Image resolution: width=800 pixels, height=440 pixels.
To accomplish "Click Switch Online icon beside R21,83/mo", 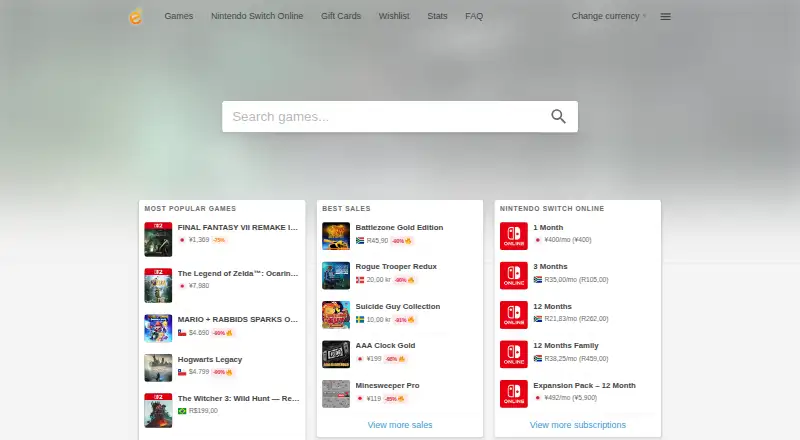I will point(514,315).
